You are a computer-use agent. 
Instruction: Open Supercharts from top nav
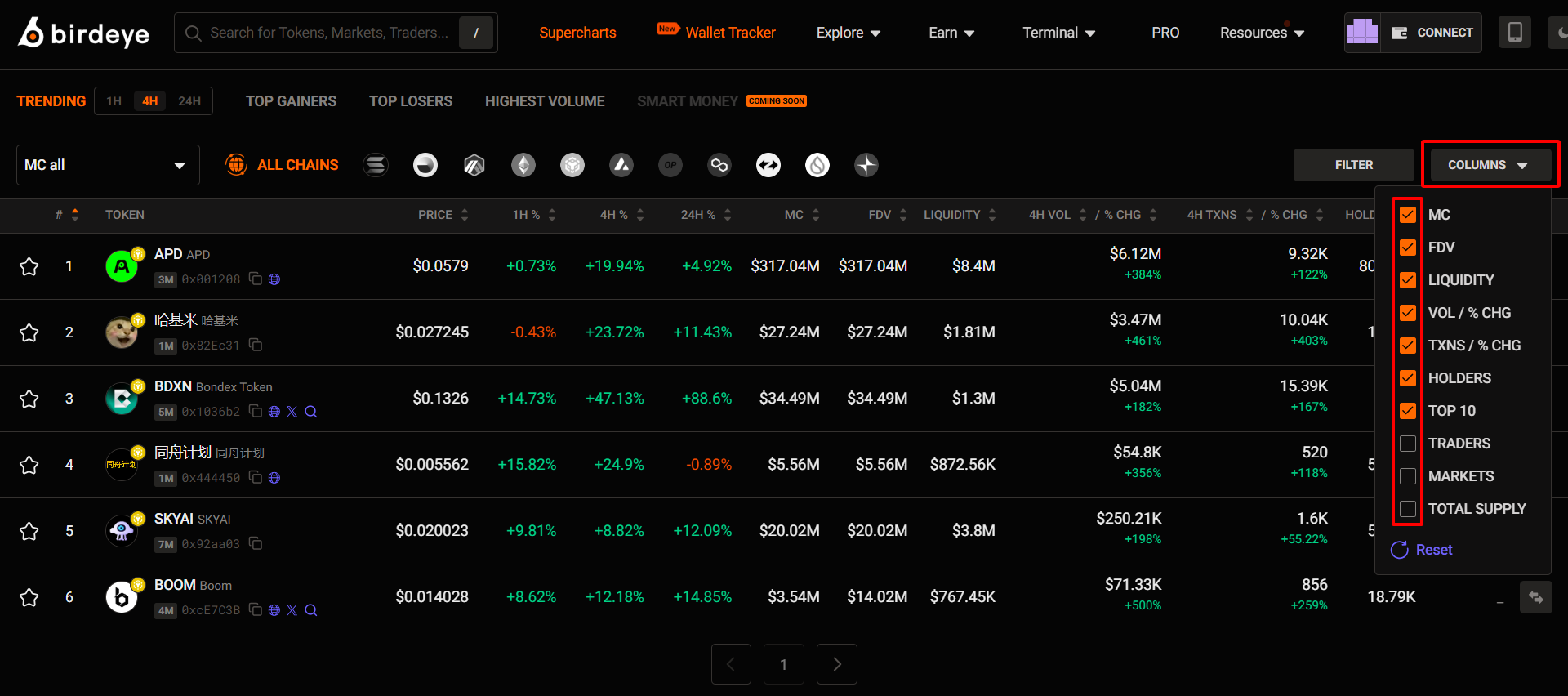[577, 33]
